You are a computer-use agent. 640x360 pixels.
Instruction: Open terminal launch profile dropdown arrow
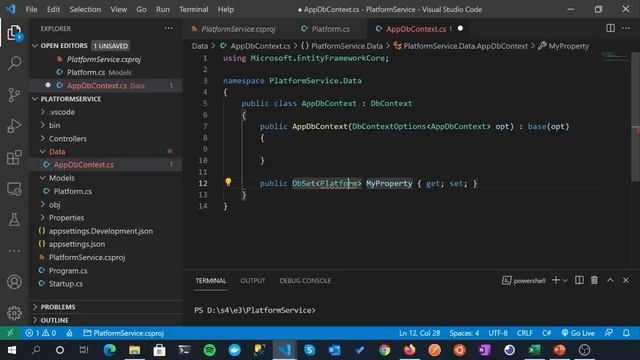(565, 280)
